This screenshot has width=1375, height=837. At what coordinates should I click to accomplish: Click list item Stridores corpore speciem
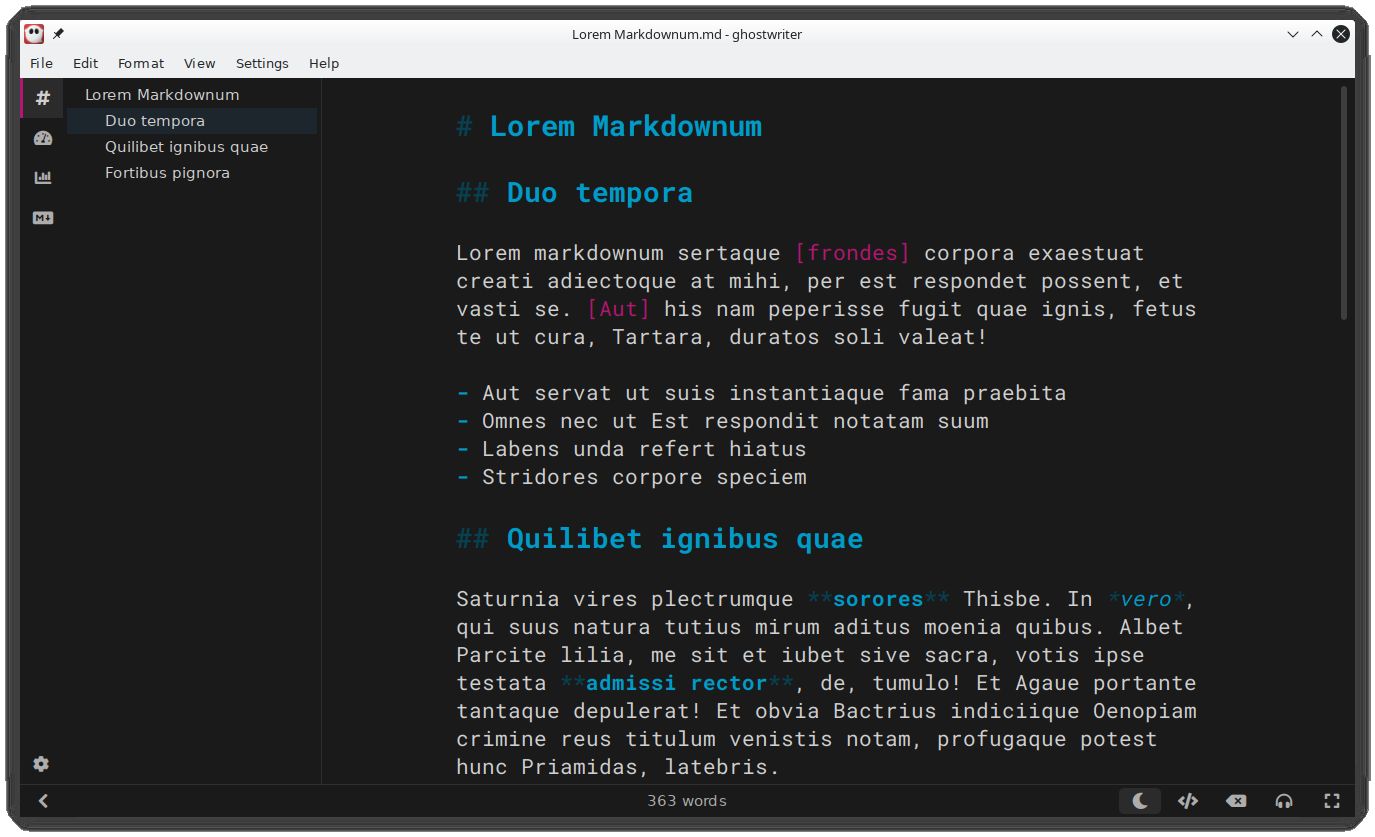[x=644, y=477]
